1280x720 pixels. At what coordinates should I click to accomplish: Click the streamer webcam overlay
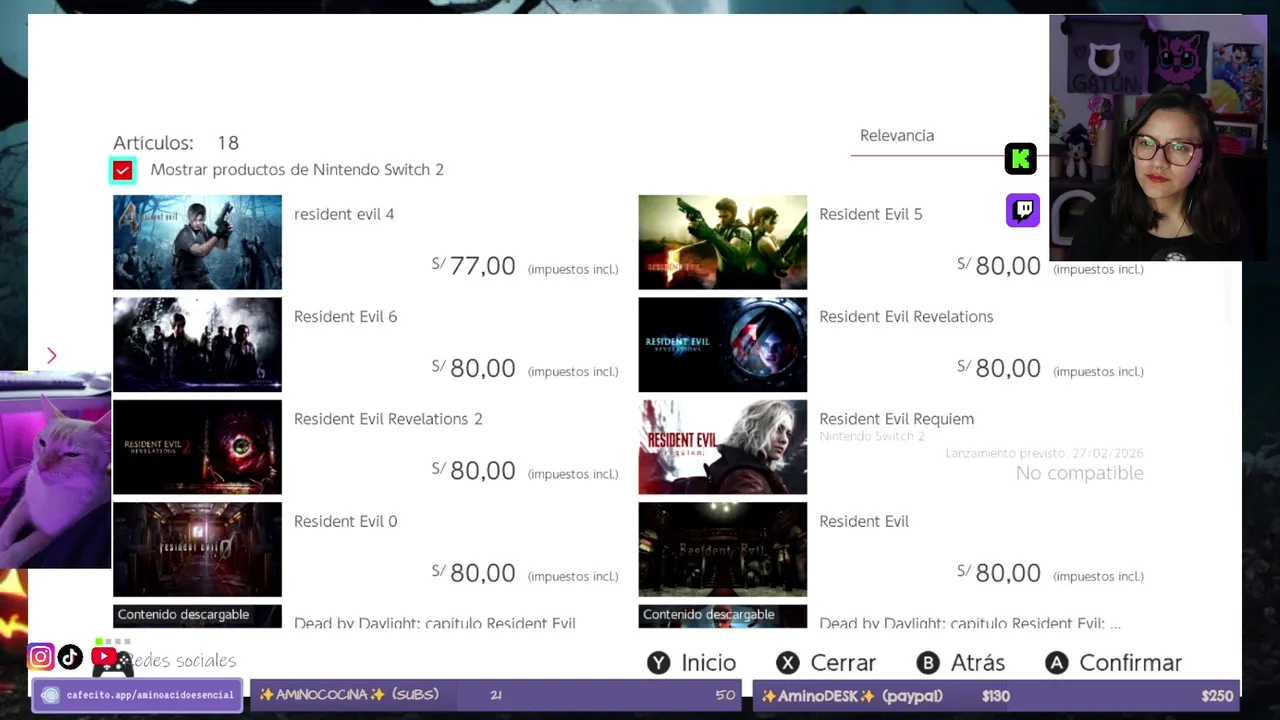coord(1158,138)
